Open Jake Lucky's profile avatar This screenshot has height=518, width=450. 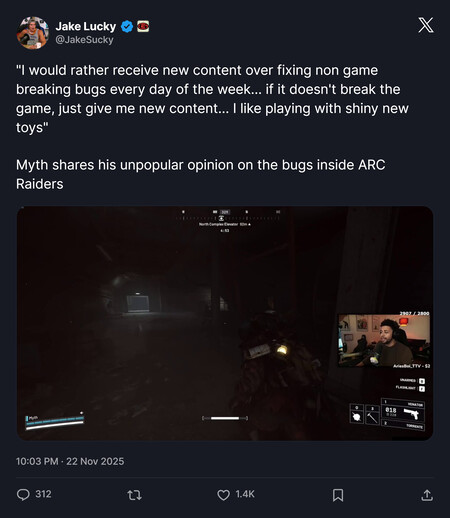coord(33,33)
